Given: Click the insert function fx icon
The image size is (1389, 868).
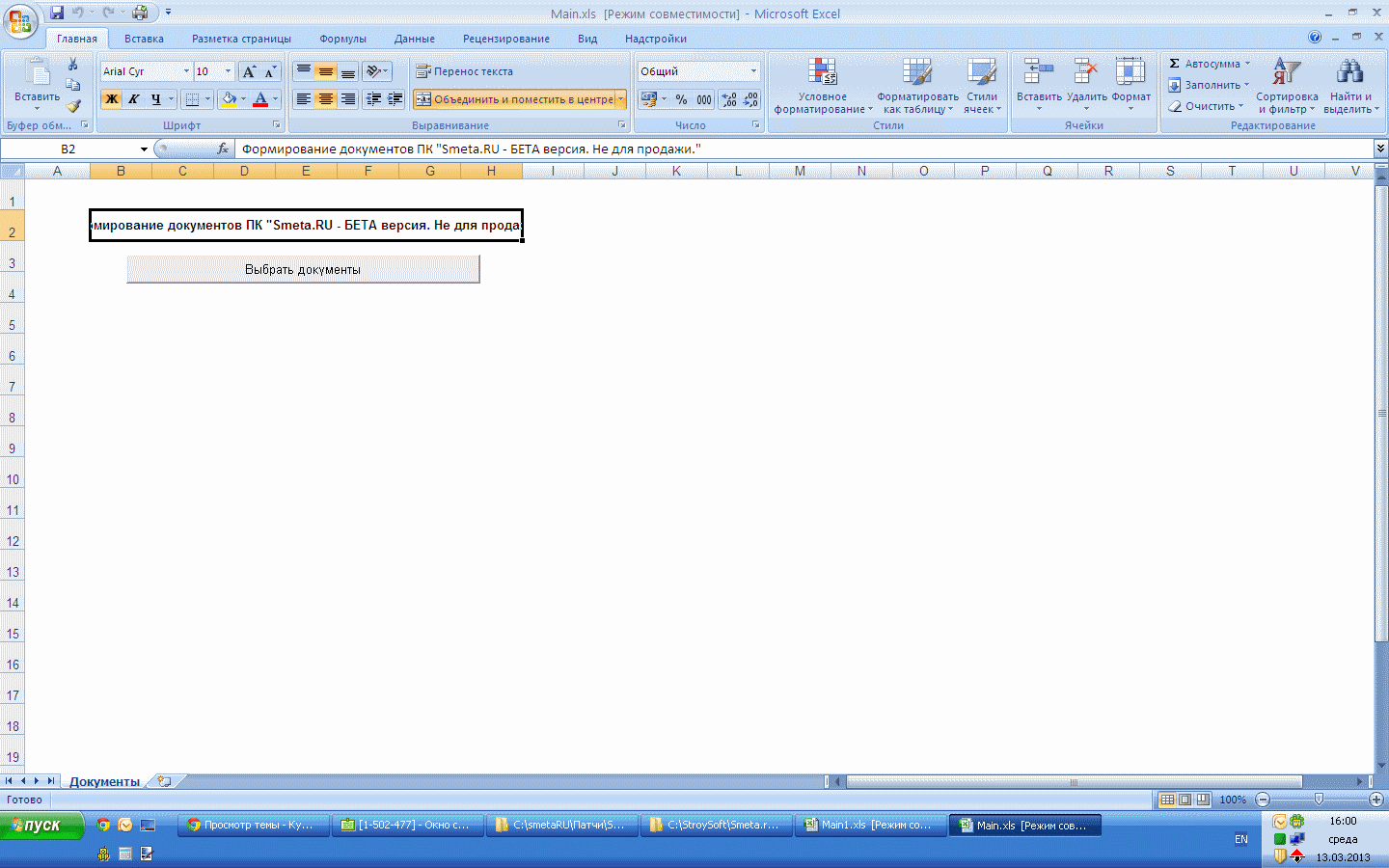Looking at the screenshot, I should click(x=223, y=149).
